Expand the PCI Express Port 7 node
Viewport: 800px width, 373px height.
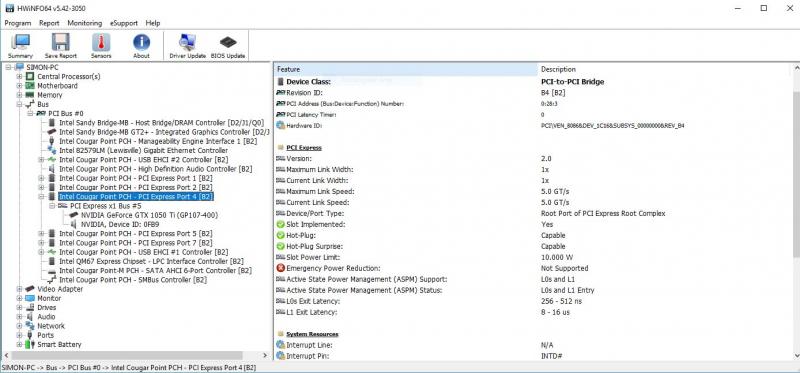[41, 243]
